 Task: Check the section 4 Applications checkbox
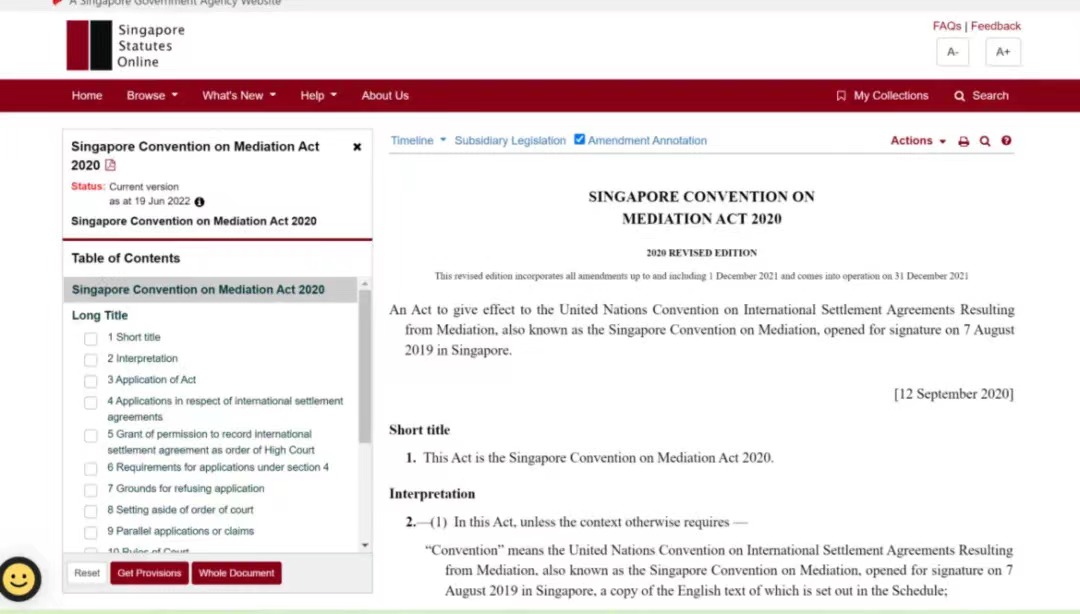(x=90, y=402)
